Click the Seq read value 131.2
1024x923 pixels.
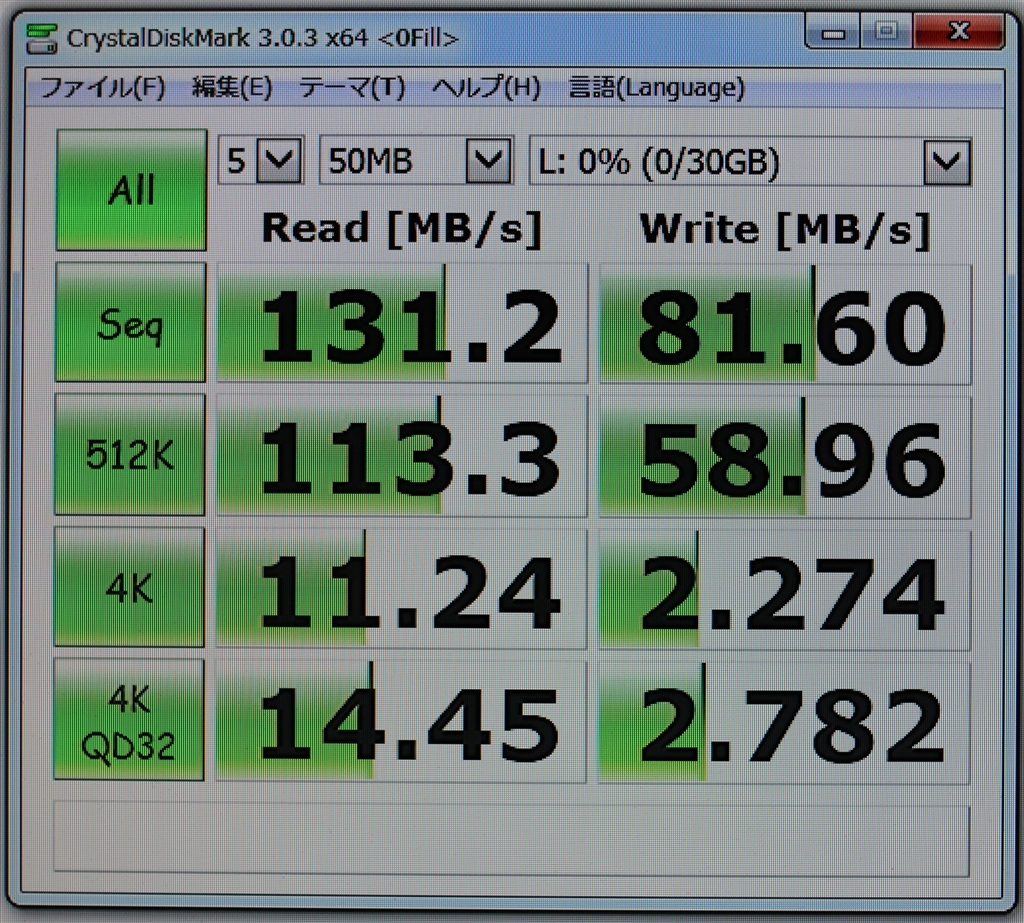[x=402, y=323]
